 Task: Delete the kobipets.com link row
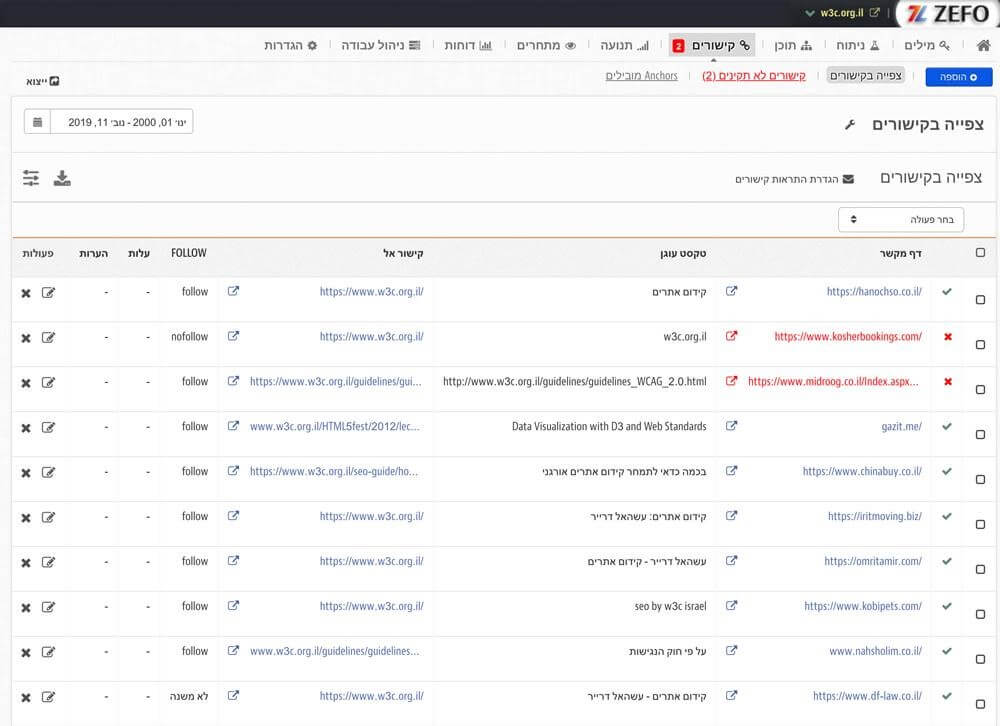[x=26, y=608]
